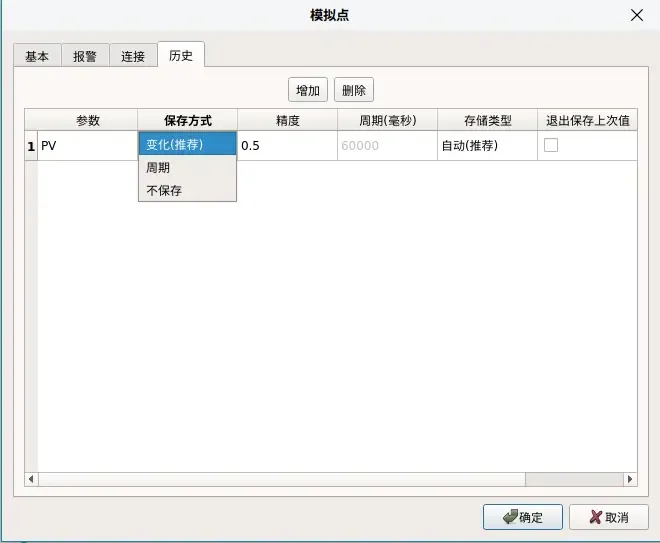Screen dimensions: 660x543
Task: Toggle the 退出保存上次值 checkbox for PV
Action: point(551,145)
